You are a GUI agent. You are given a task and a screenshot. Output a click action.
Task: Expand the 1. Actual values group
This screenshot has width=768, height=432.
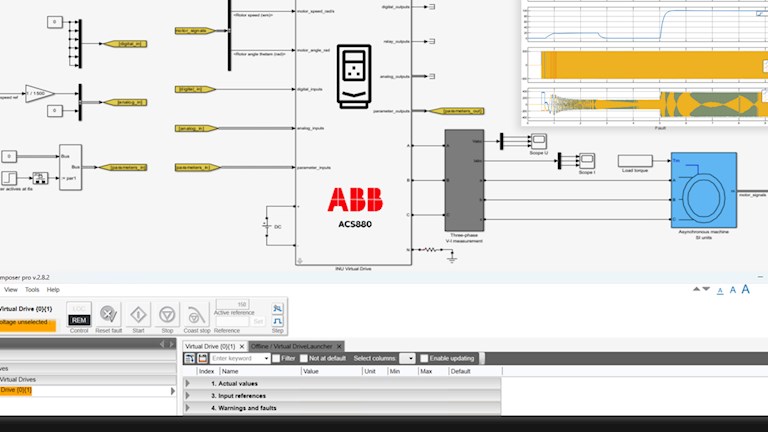[x=188, y=383]
